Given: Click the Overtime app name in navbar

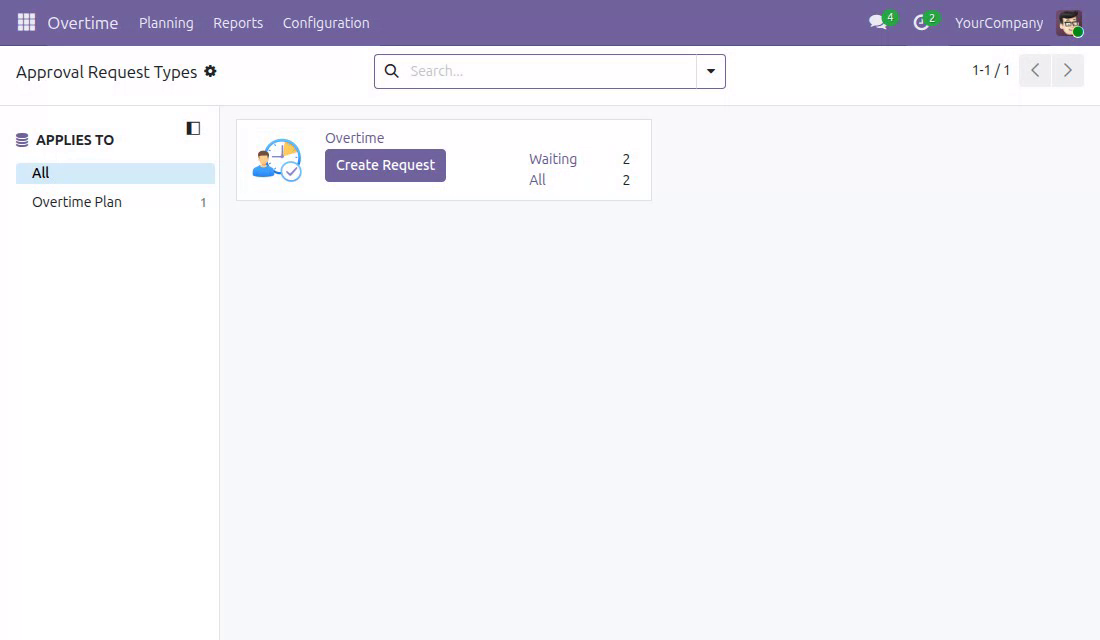Looking at the screenshot, I should tap(83, 22).
